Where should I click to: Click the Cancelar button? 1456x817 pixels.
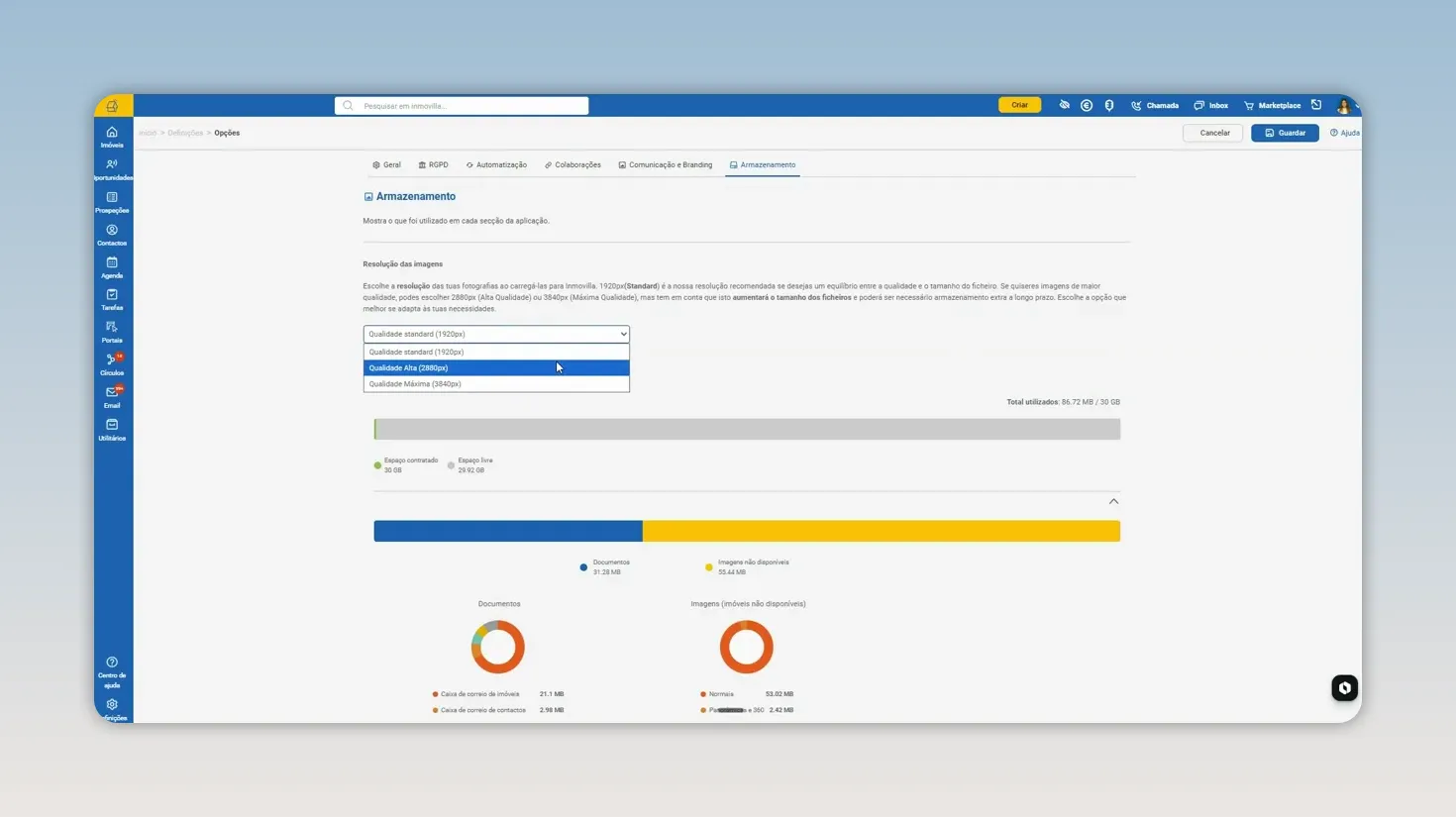coord(1213,133)
